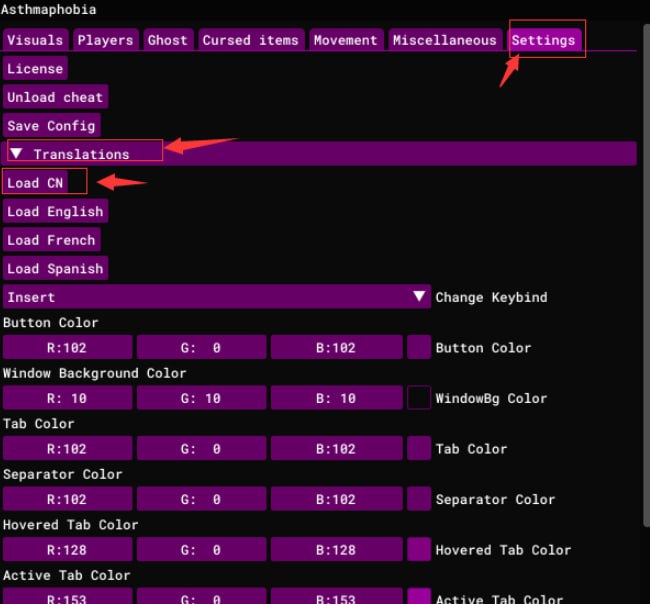
Task: Load the Spanish translation
Action: coord(55,268)
